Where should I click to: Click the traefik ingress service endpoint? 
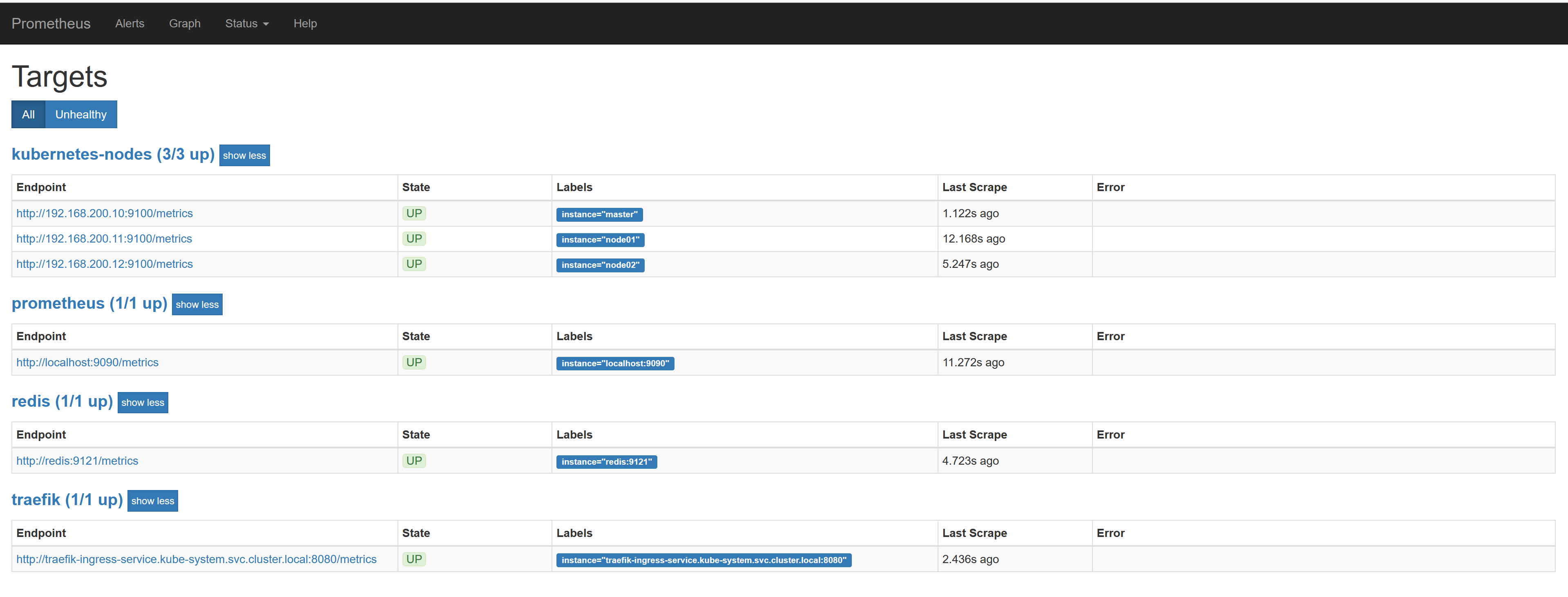click(x=196, y=558)
